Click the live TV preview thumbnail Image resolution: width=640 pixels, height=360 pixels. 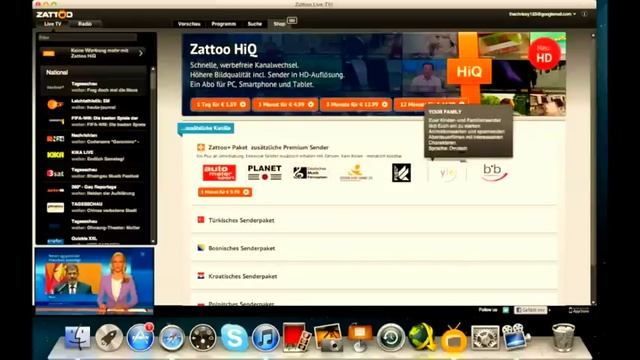[95, 280]
